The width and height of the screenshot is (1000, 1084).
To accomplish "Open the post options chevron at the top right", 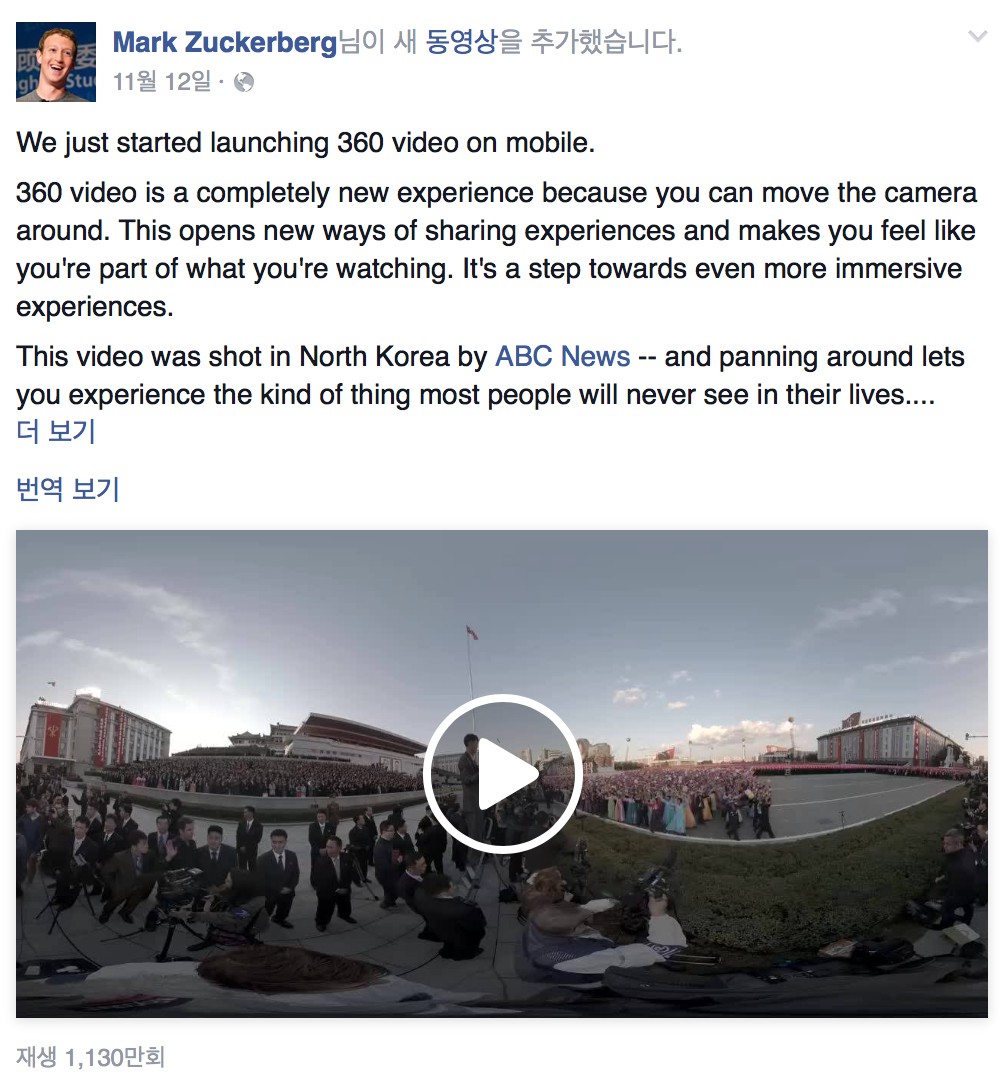I will (x=977, y=37).
